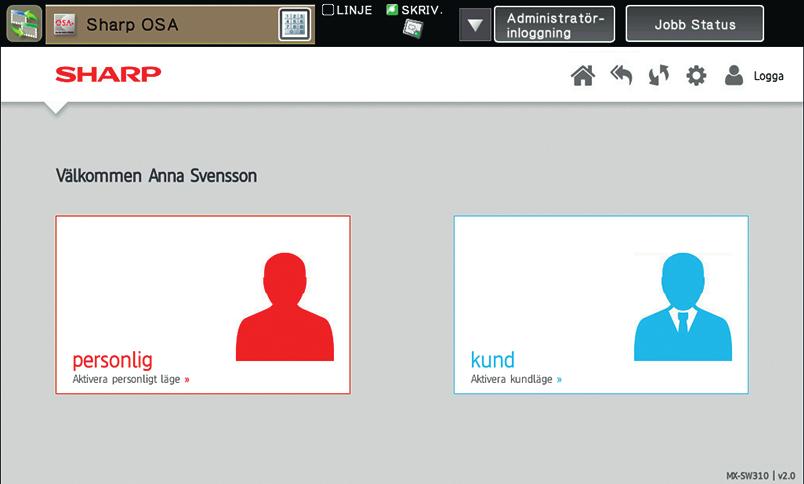Select the kund mode card

coord(601,305)
